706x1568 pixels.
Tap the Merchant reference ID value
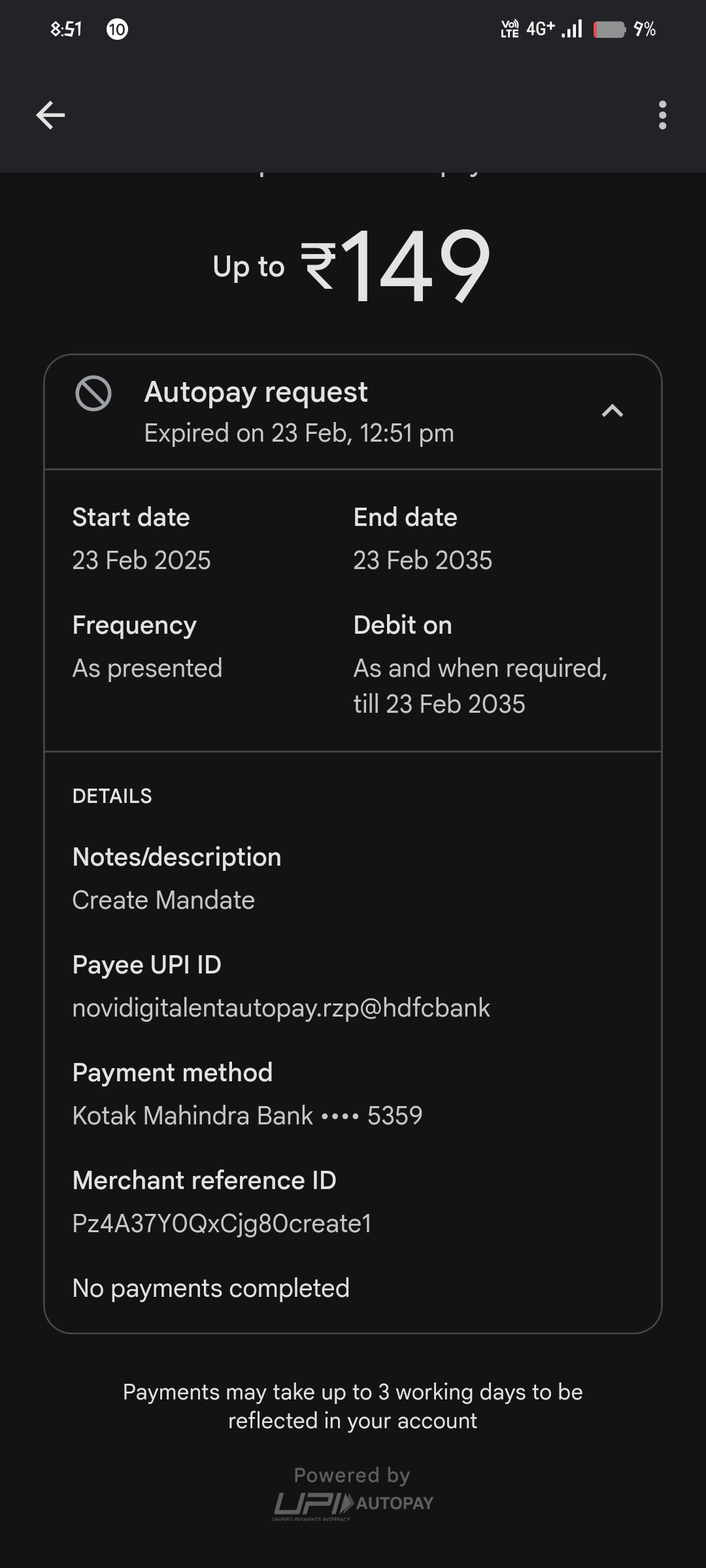coord(222,1224)
